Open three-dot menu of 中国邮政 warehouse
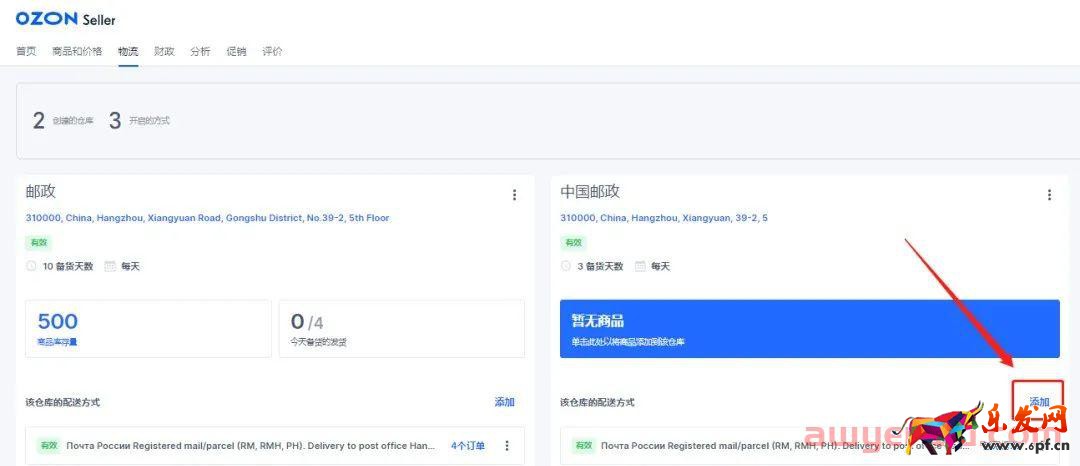The image size is (1080, 466). coord(1049,195)
